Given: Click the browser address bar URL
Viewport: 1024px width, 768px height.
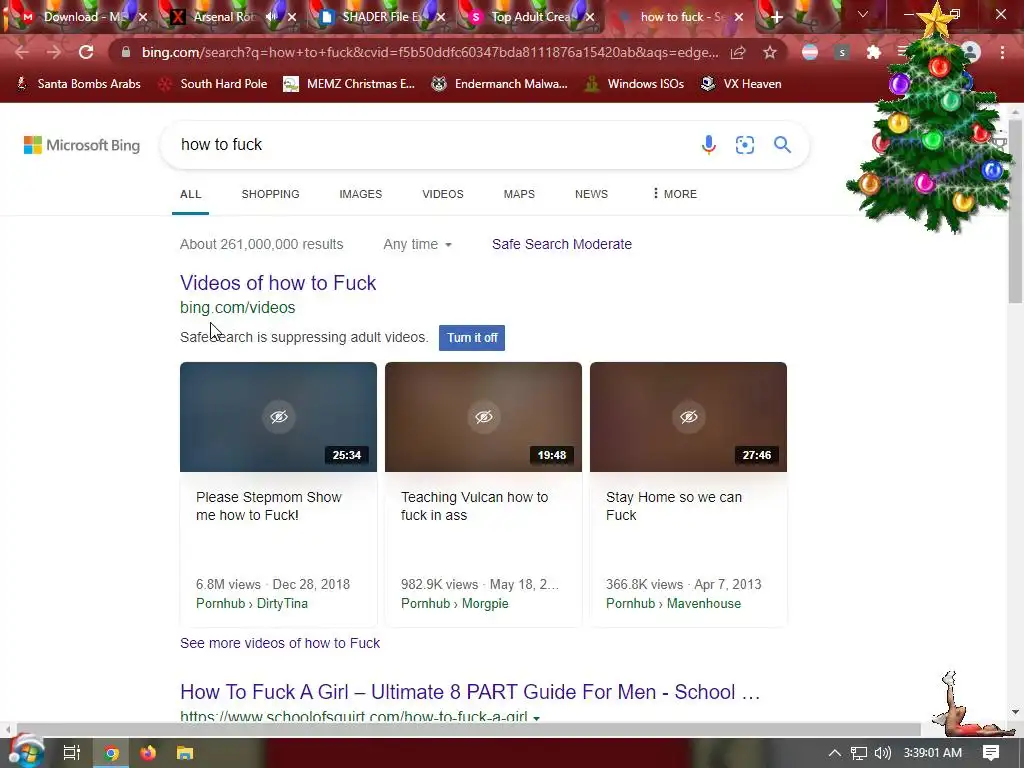Looking at the screenshot, I should (x=430, y=52).
